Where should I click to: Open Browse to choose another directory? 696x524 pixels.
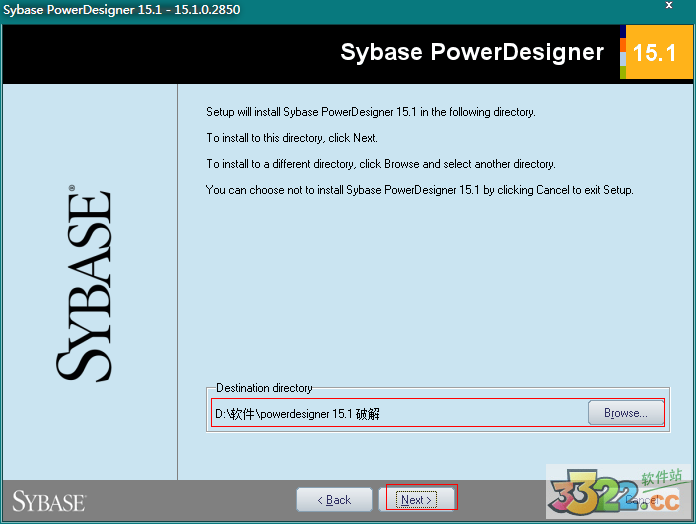pyautogui.click(x=626, y=413)
